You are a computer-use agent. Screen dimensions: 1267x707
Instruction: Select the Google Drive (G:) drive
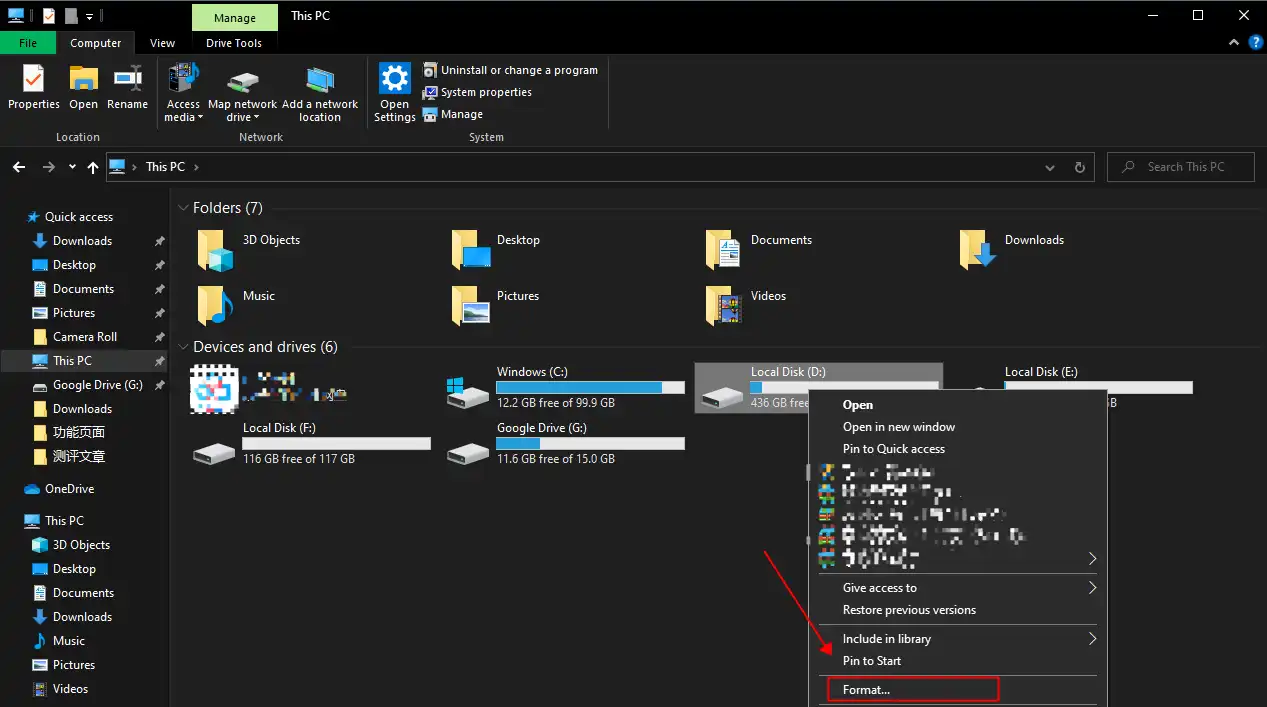click(566, 443)
